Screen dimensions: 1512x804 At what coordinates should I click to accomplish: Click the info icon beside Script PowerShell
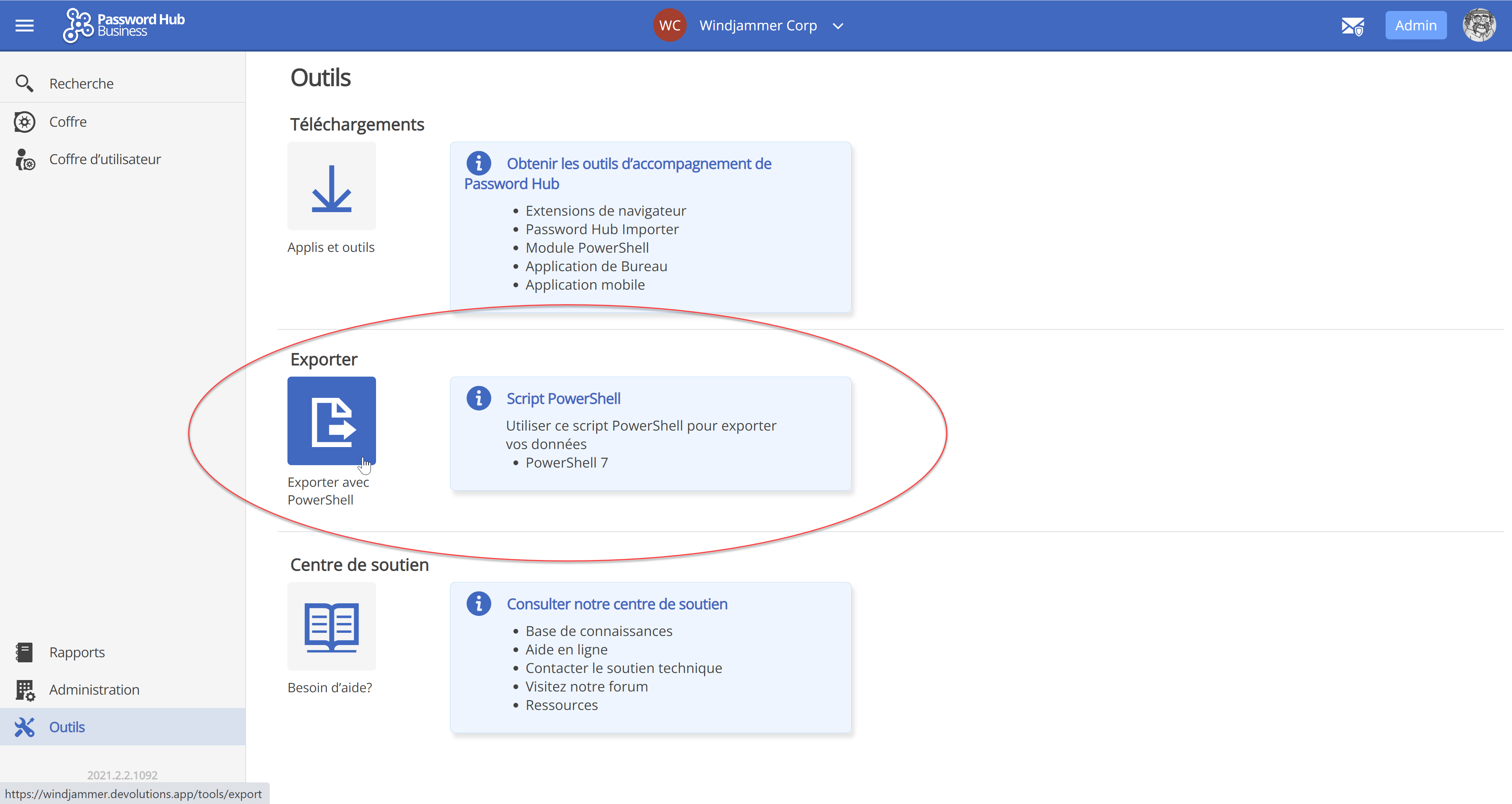(478, 399)
